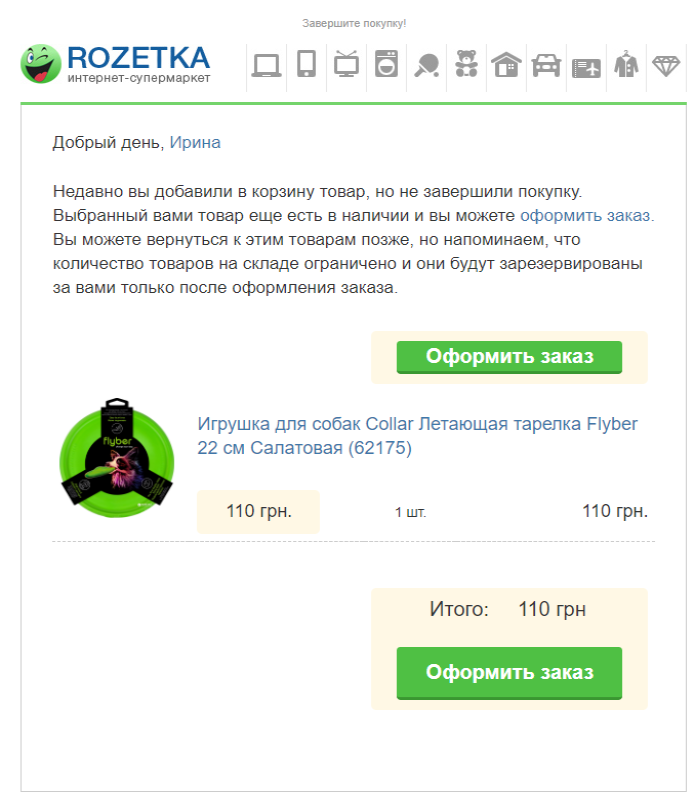
Task: Open the teddy bear kids category icon
Action: tap(466, 64)
